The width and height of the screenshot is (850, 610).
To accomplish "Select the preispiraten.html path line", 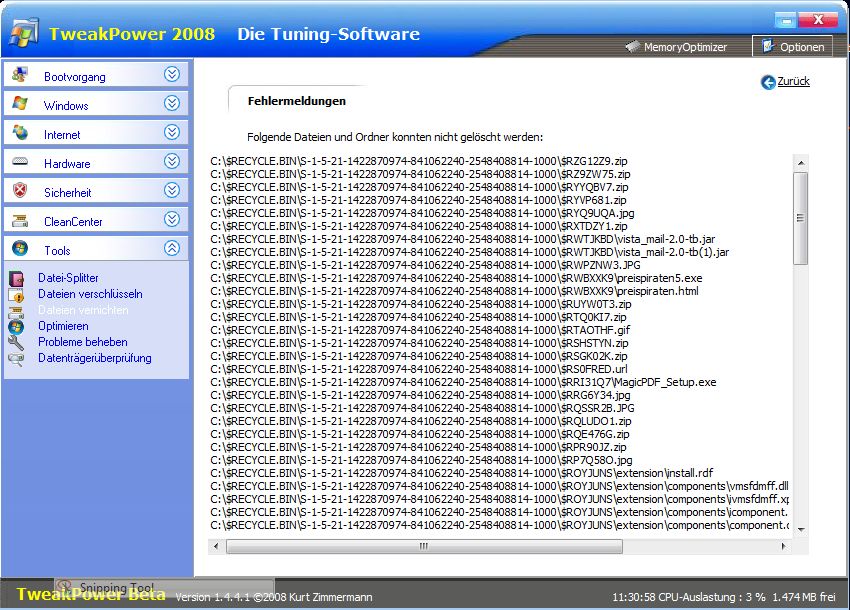I will point(454,291).
